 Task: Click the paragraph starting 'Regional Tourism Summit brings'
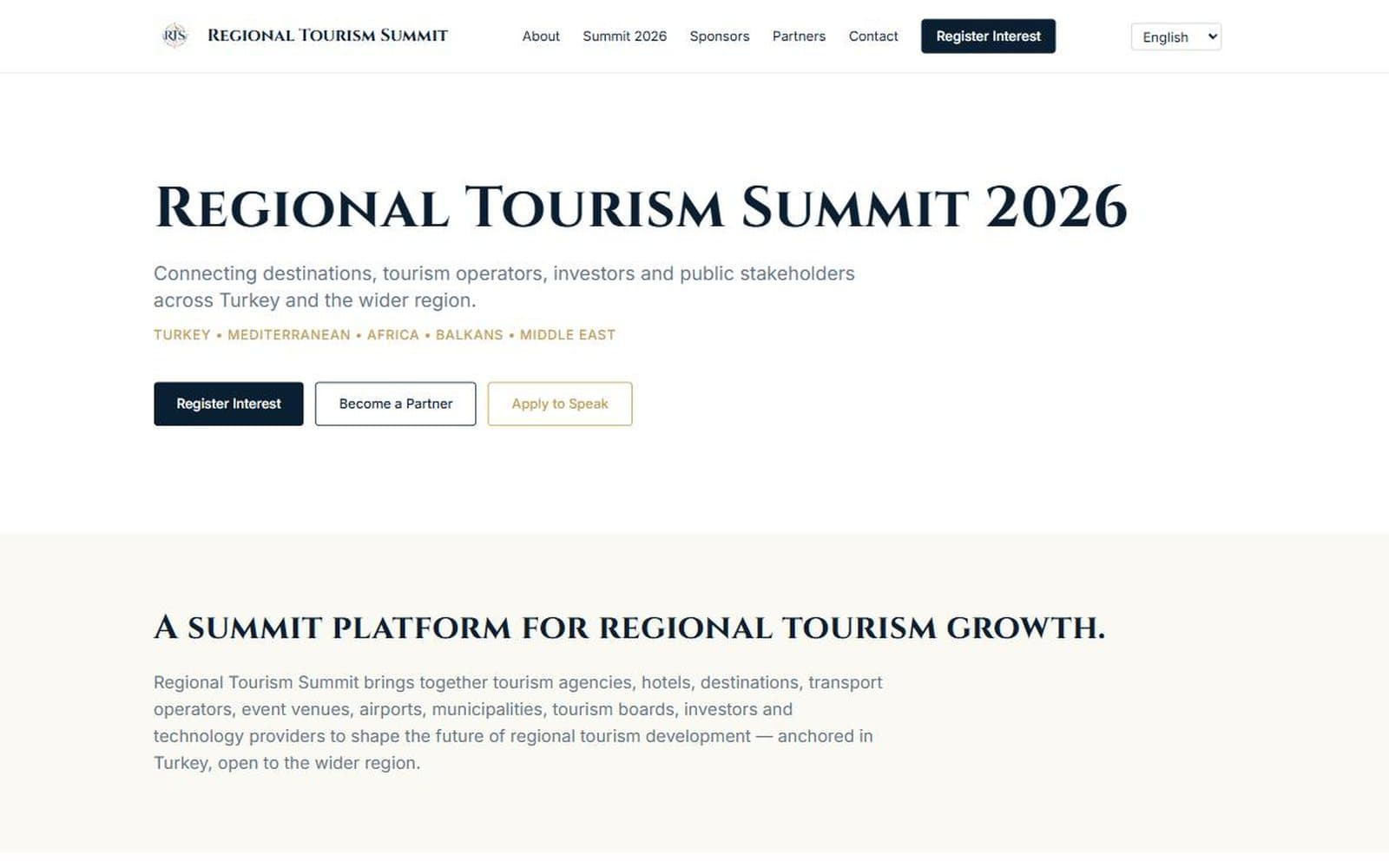517,722
